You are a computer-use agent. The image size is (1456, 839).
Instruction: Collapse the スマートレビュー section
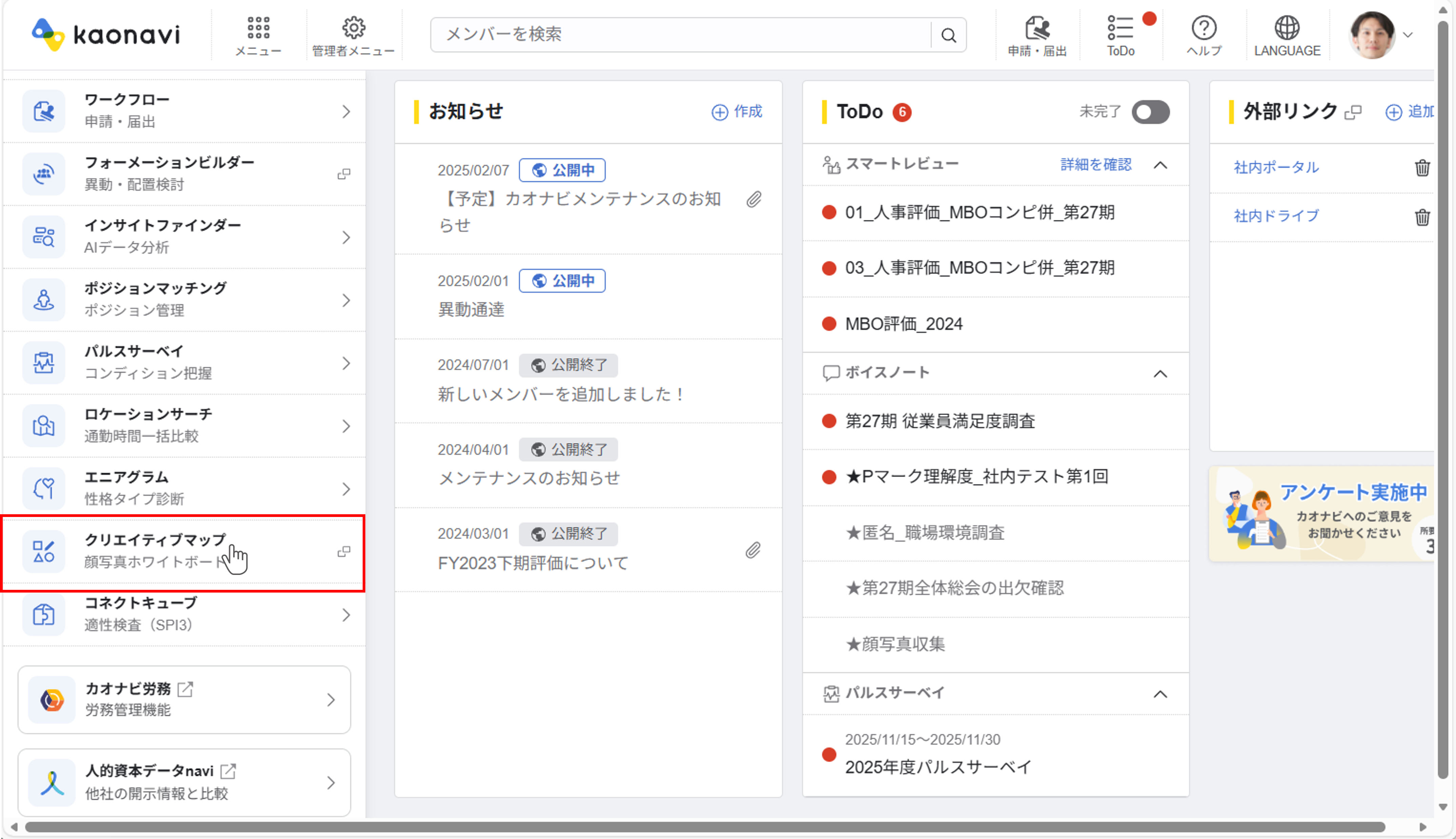[x=1160, y=165]
